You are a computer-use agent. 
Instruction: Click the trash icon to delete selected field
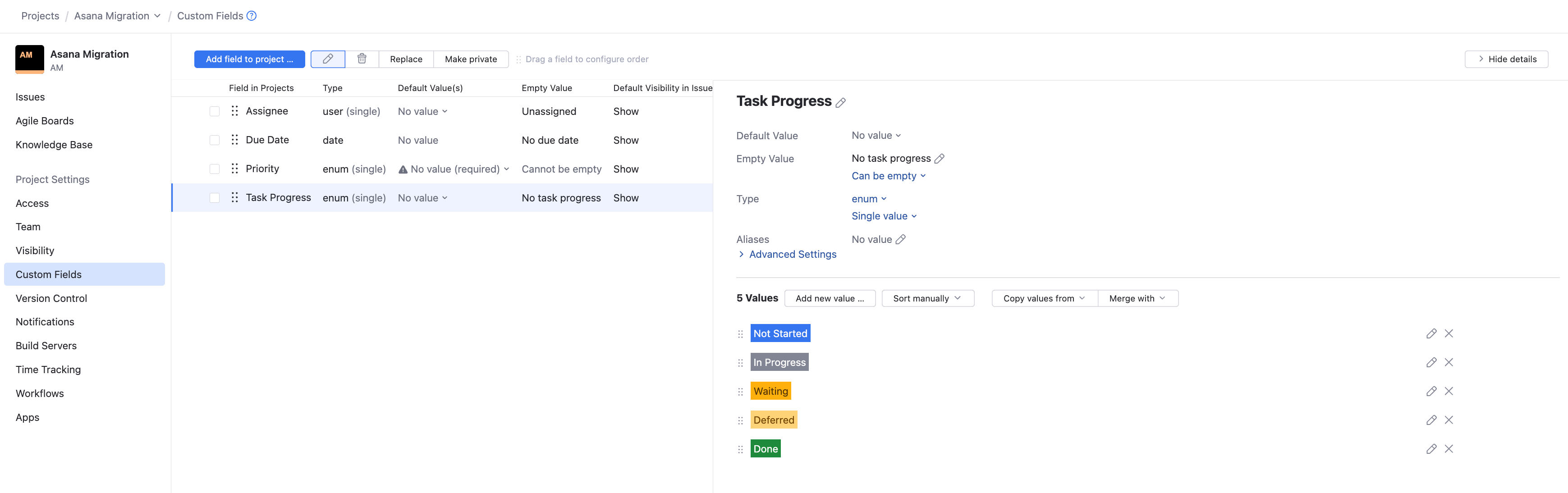(362, 59)
